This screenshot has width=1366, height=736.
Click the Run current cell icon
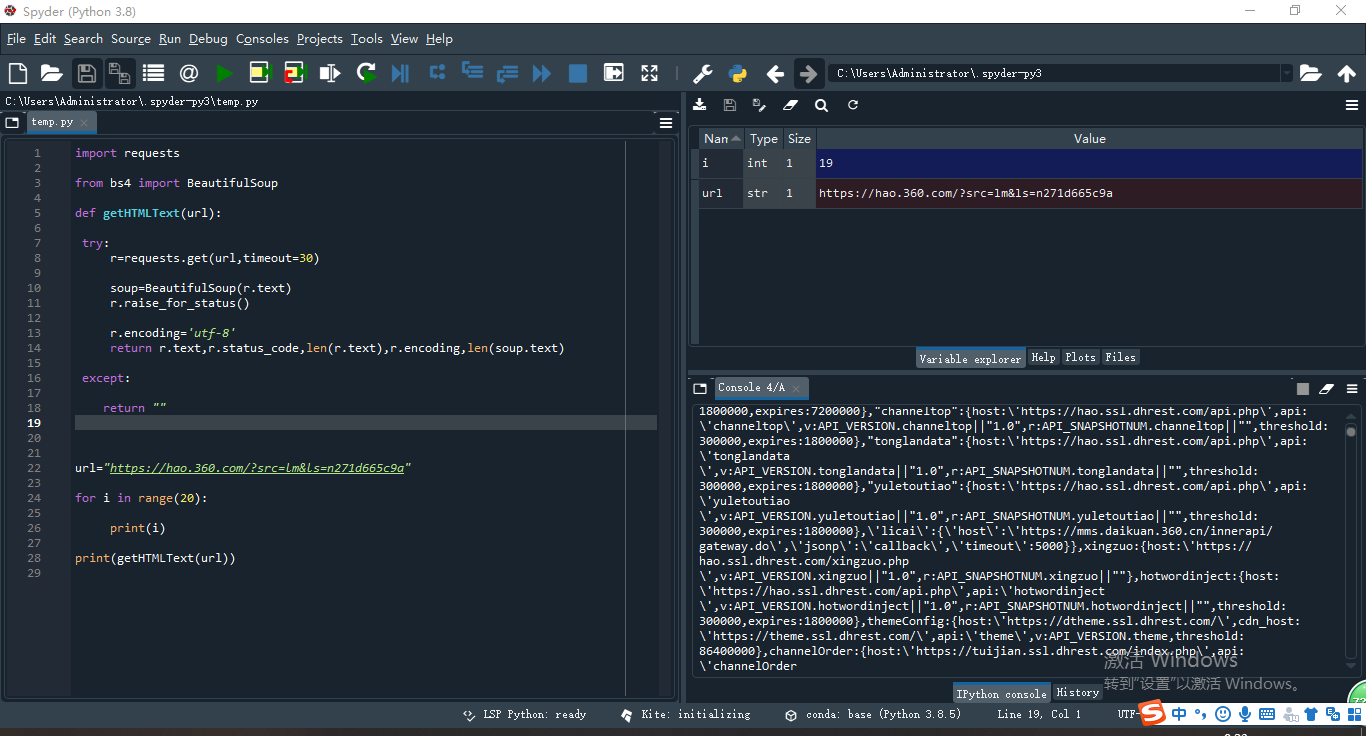point(260,73)
